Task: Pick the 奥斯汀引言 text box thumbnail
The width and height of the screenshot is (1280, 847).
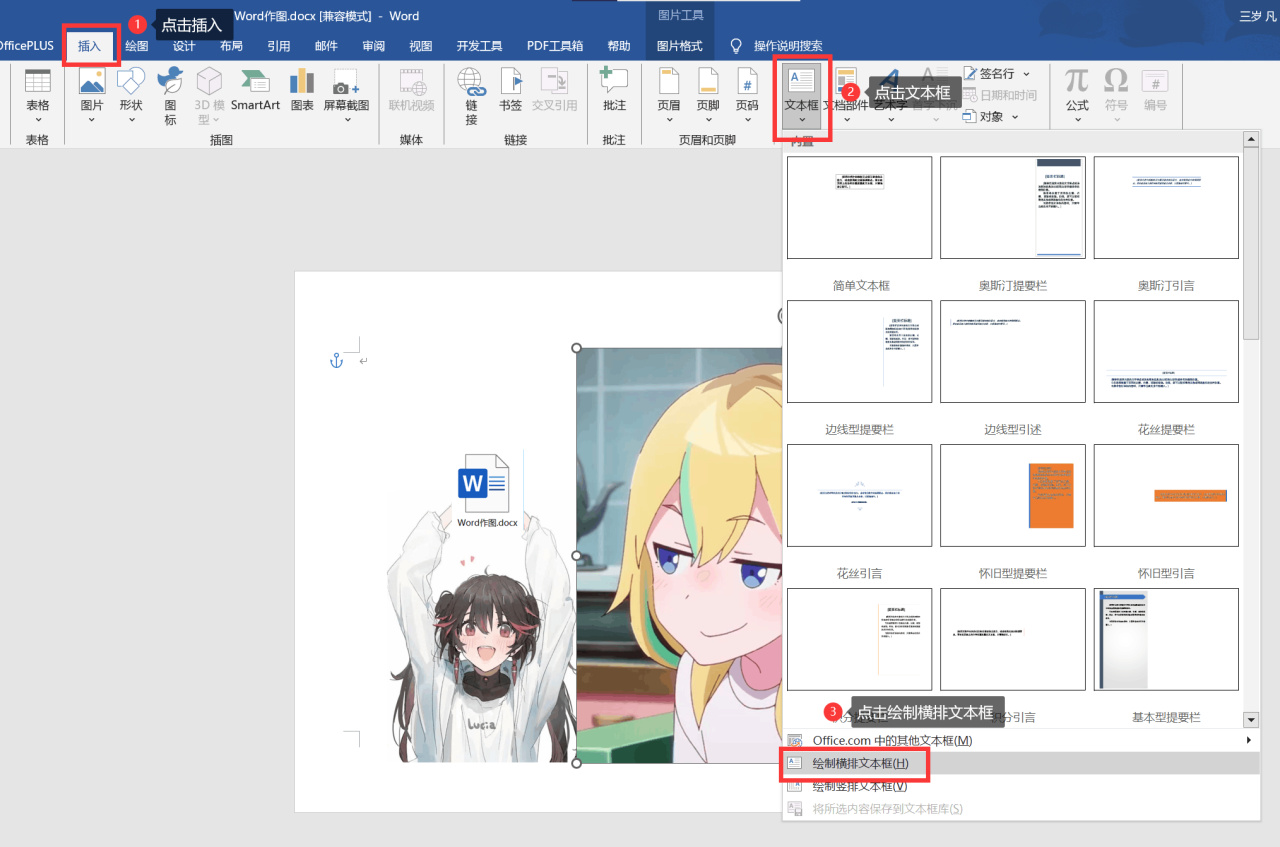Action: 1166,207
